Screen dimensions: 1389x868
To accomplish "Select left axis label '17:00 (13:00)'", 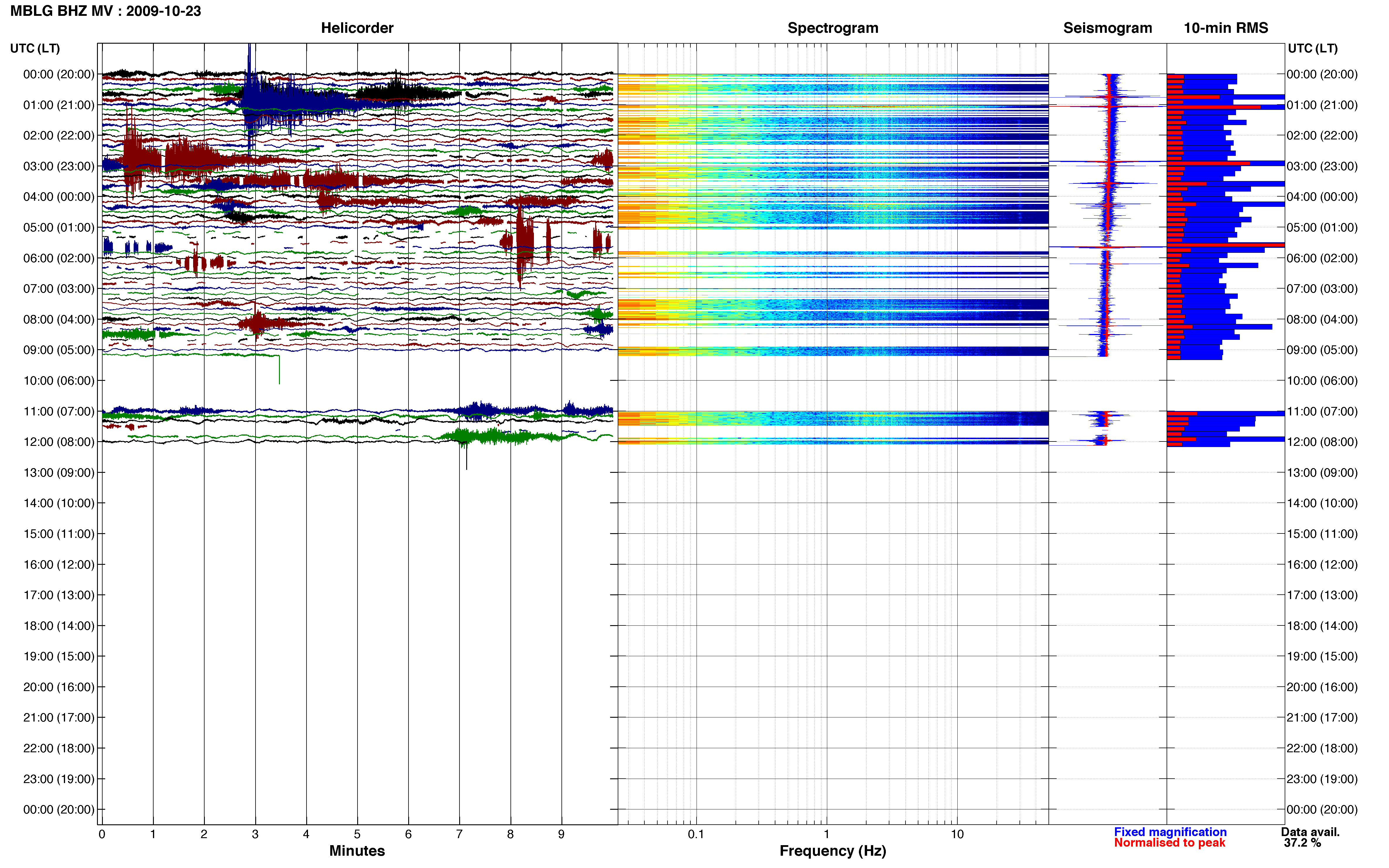I will 59,595.
